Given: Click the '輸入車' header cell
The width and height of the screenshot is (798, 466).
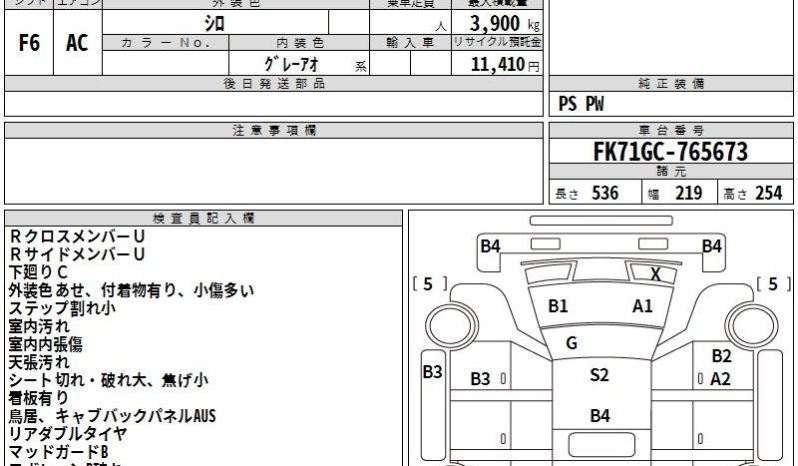Looking at the screenshot, I should [x=410, y=43].
